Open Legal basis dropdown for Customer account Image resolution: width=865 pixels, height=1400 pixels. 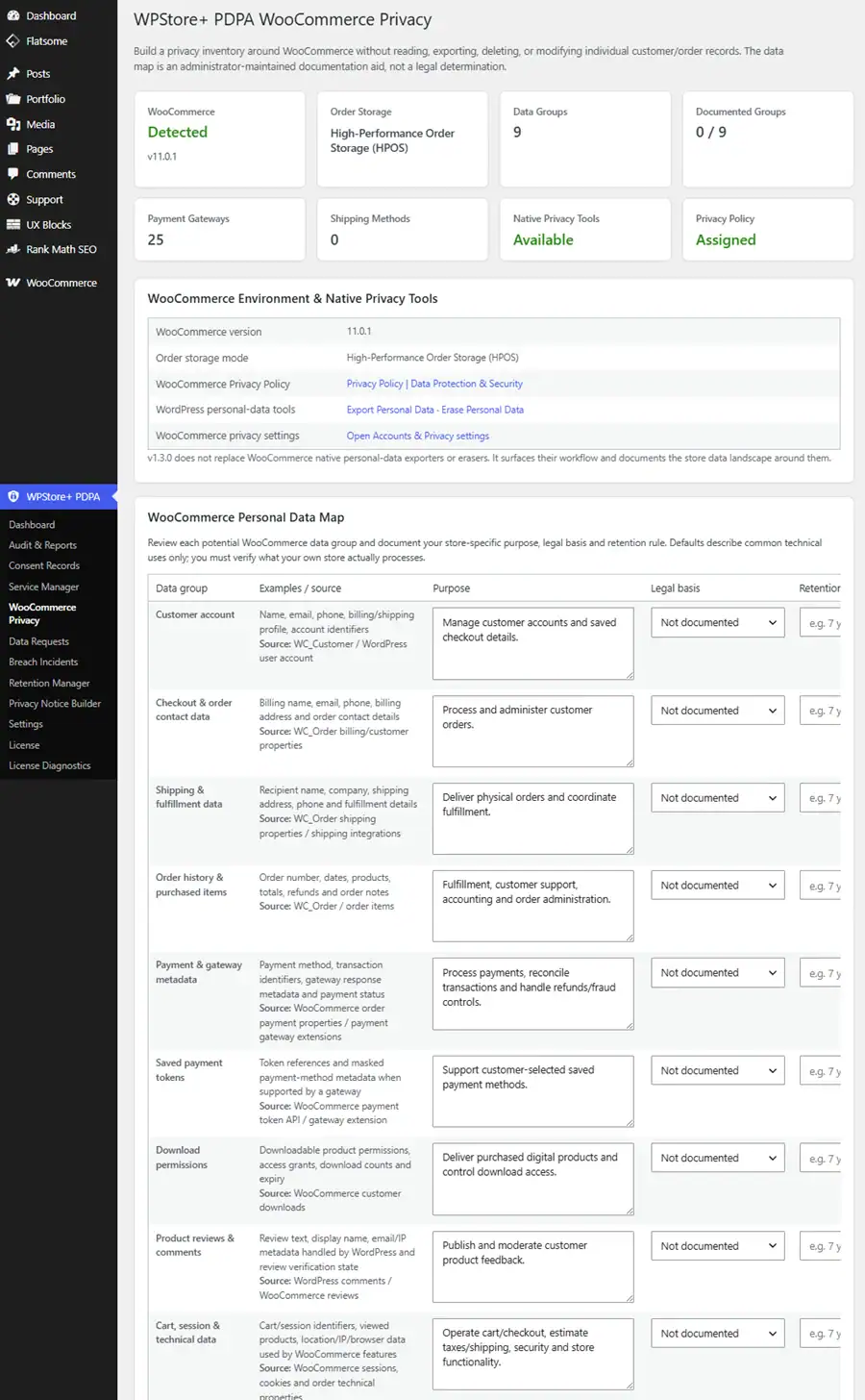[x=719, y=622]
